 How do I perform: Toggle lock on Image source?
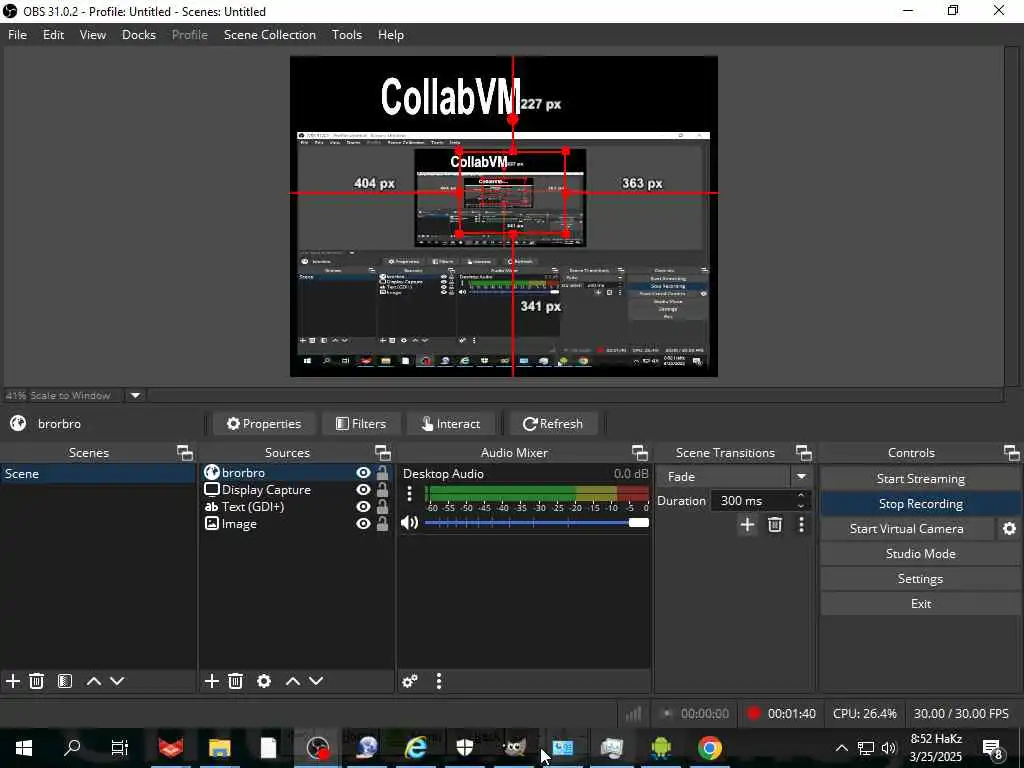pyautogui.click(x=383, y=523)
